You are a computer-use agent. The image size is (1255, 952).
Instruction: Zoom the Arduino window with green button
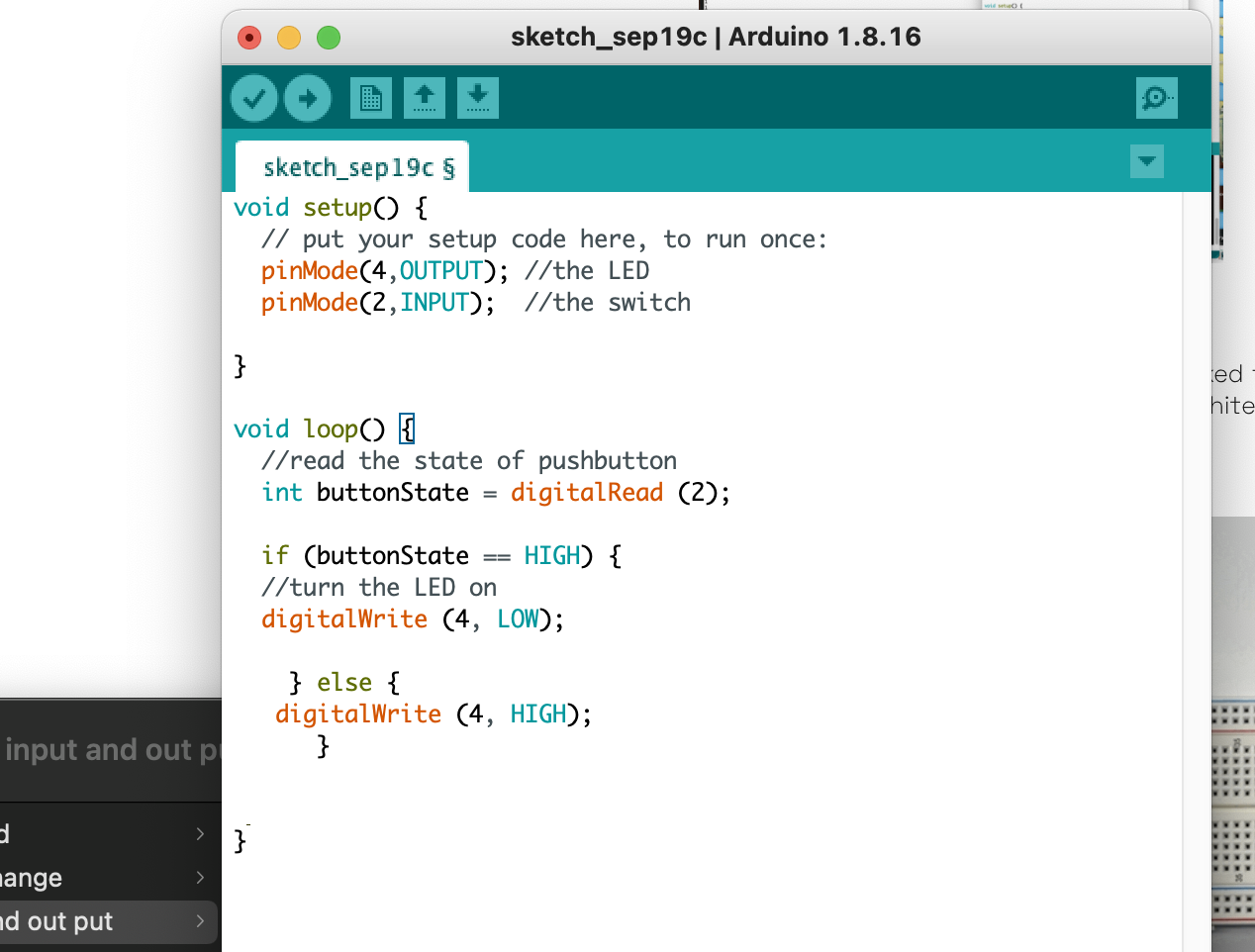(329, 38)
